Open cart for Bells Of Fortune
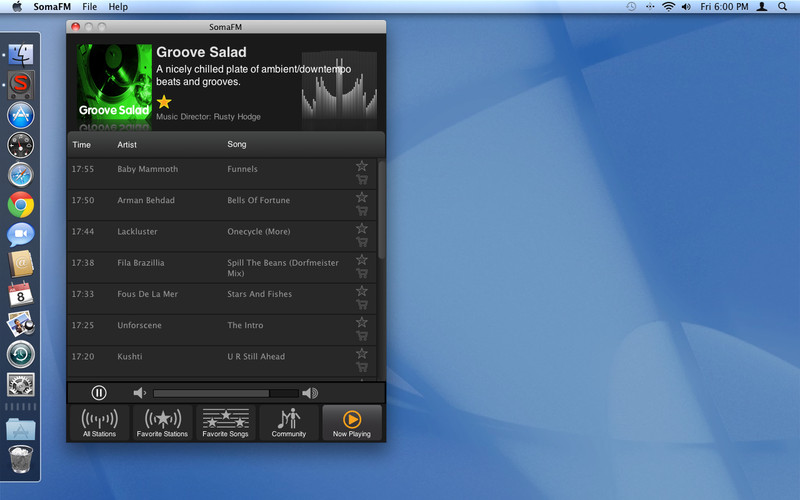The image size is (800, 500). point(362,211)
